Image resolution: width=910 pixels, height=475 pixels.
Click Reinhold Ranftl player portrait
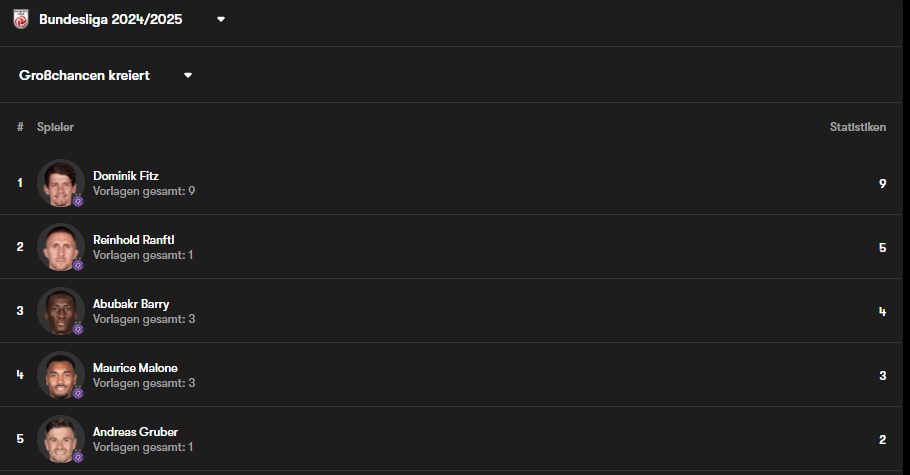61,247
